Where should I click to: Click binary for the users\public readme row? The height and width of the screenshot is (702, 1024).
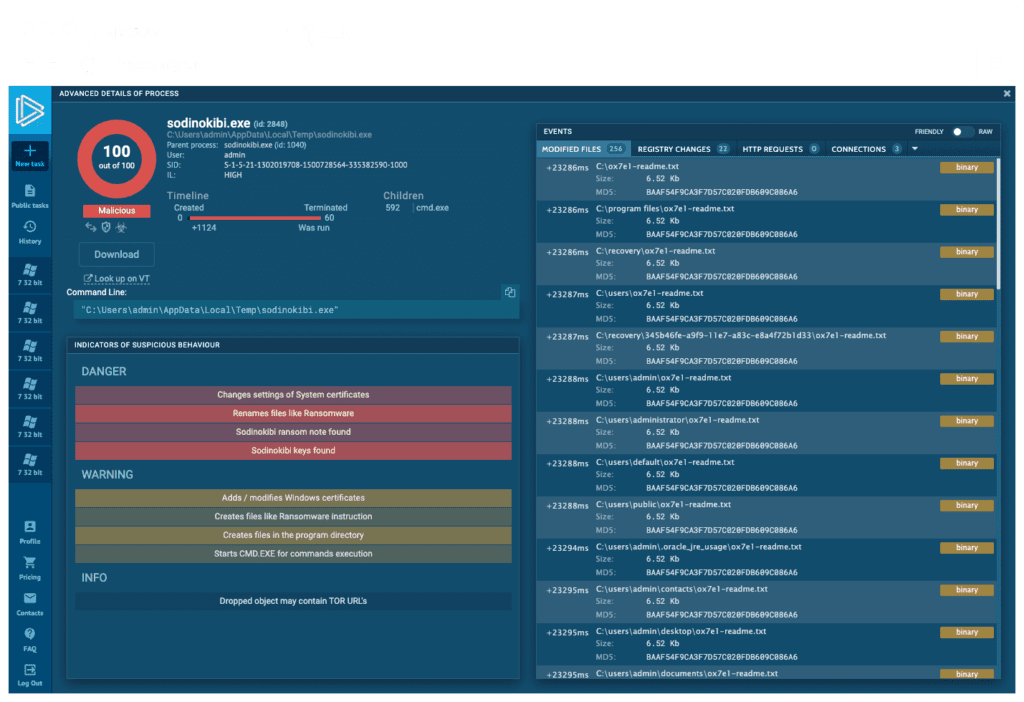[967, 505]
